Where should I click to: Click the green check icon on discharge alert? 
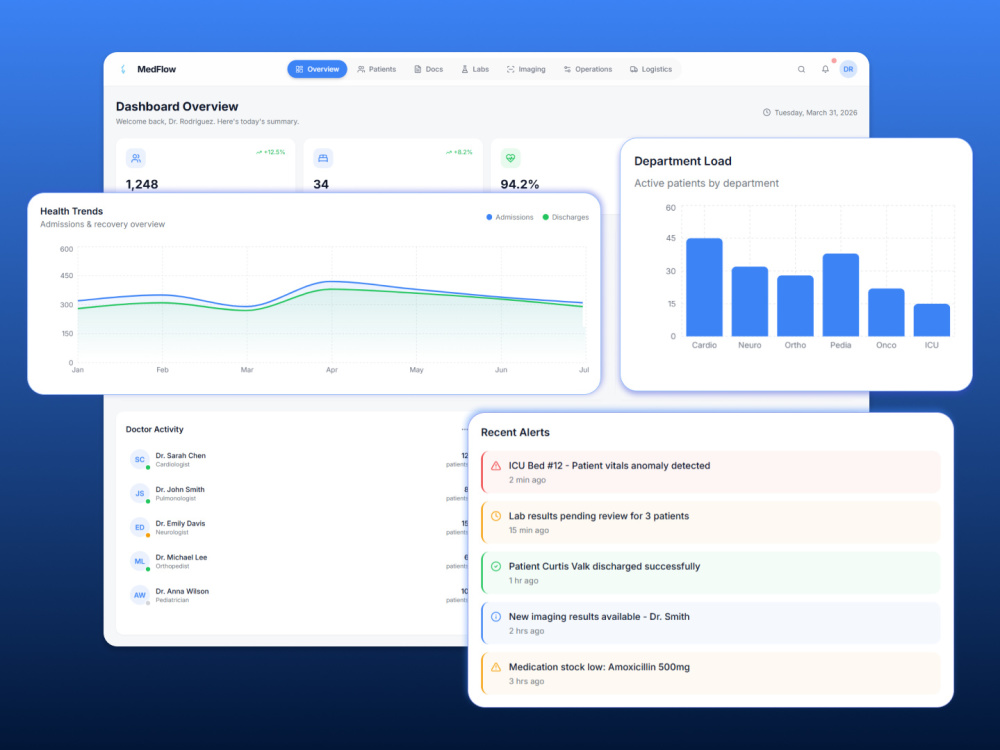496,566
